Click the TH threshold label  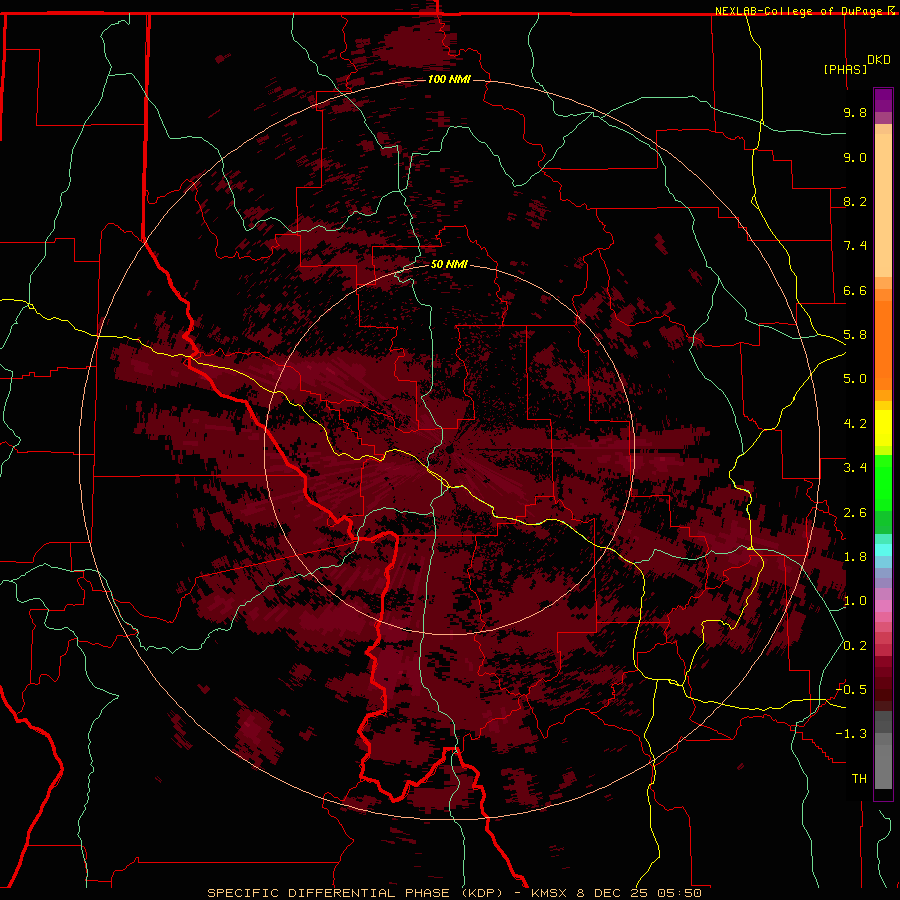(859, 779)
